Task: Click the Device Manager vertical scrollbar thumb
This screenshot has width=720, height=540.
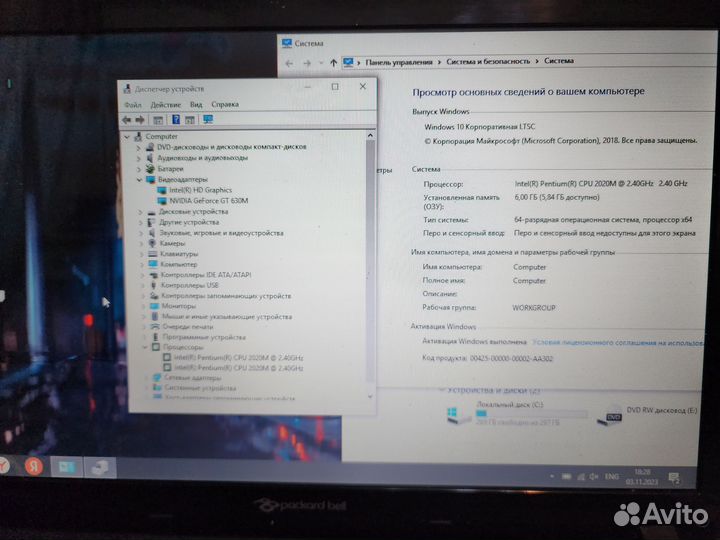Action: (371, 262)
